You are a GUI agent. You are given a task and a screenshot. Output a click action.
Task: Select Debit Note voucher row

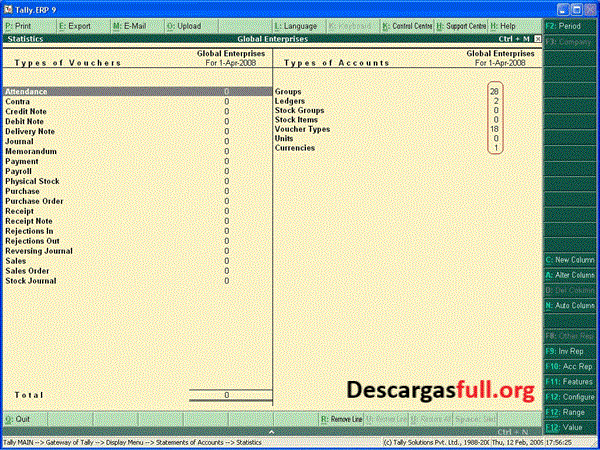click(x=137, y=122)
